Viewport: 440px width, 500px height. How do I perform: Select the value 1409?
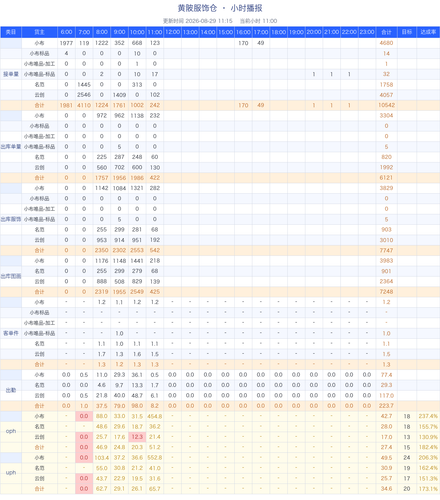(119, 95)
